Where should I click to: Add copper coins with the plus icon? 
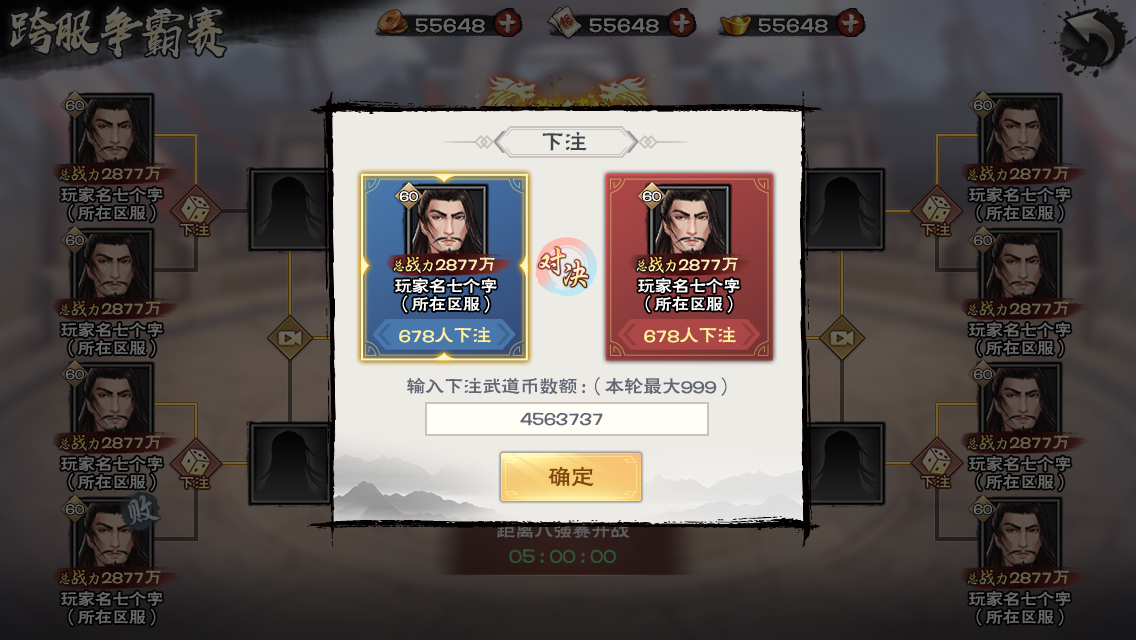(x=507, y=24)
